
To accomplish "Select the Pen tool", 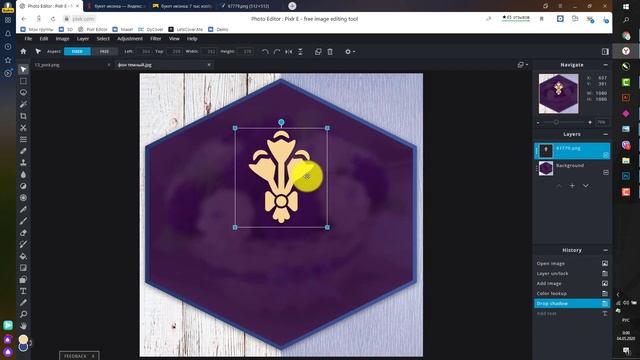I will (x=23, y=209).
